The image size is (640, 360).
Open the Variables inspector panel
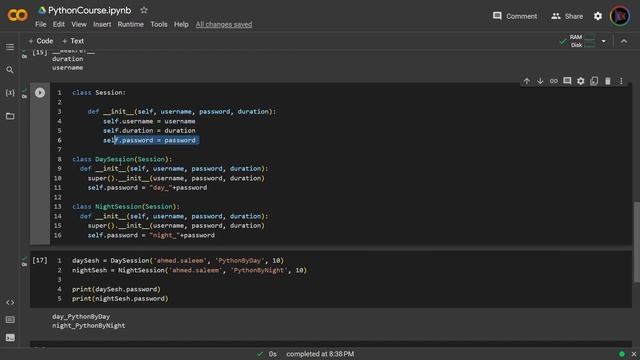pyautogui.click(x=10, y=93)
